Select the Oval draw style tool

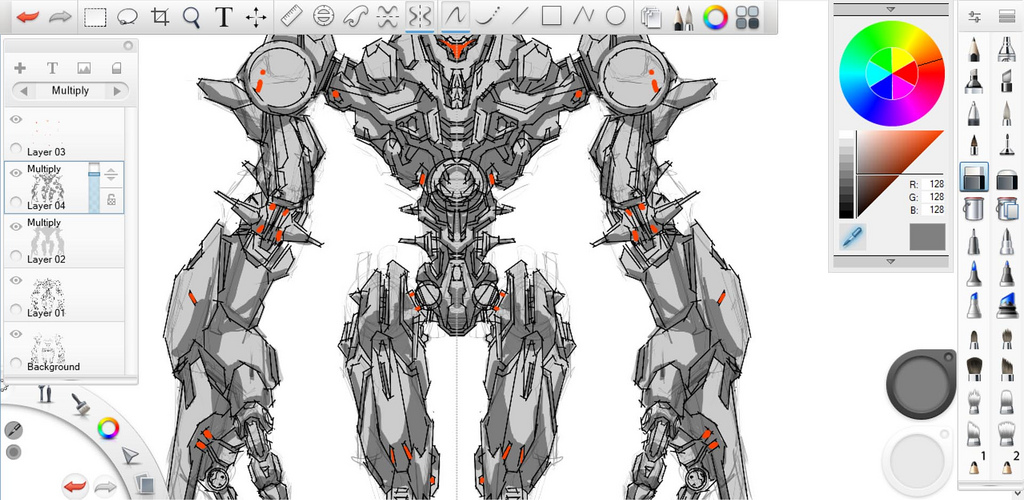pyautogui.click(x=616, y=16)
